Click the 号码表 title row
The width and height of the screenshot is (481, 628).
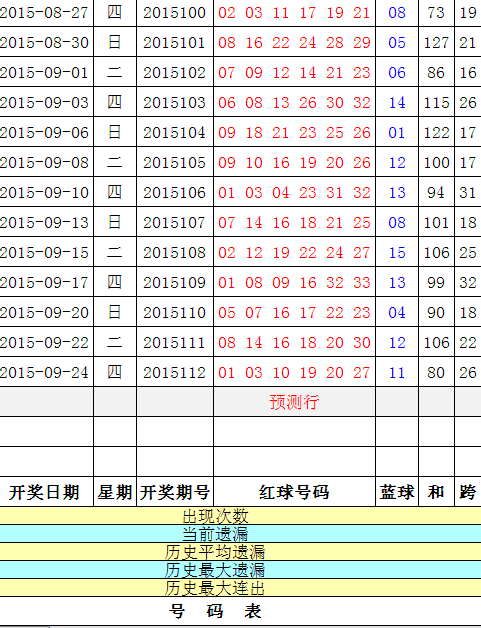[x=240, y=611]
